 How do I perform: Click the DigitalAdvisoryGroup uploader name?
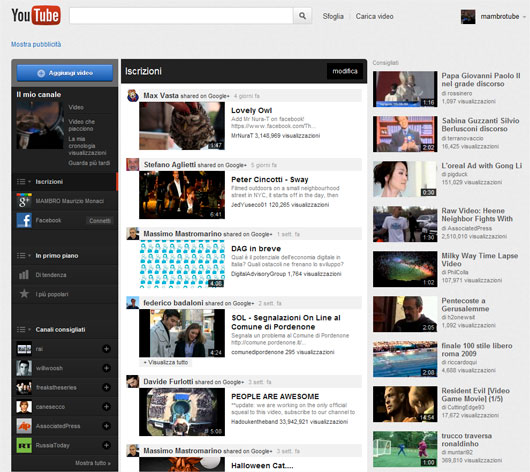tap(258, 274)
